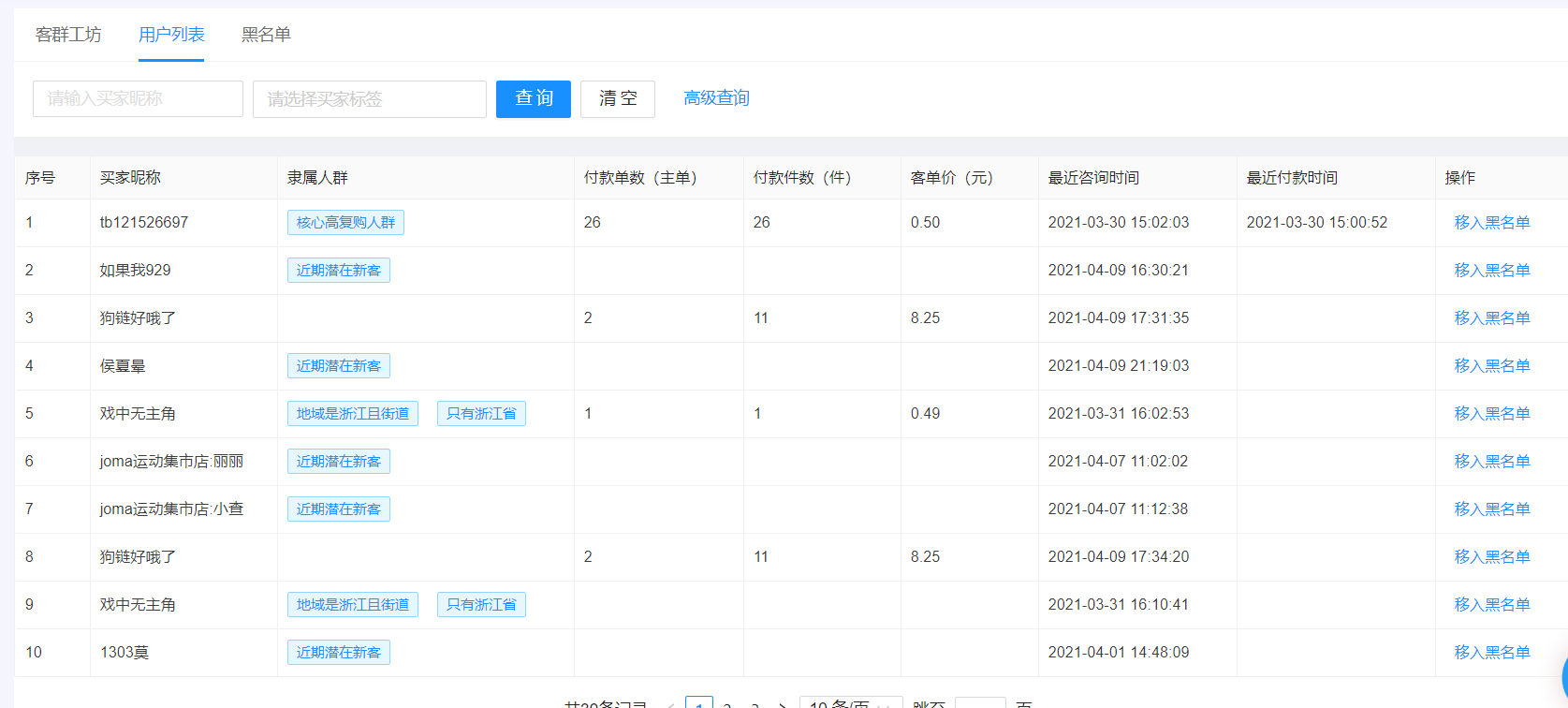Move tb121526697 to blacklist via 移入黑名单
This screenshot has height=708, width=1568.
1492,223
